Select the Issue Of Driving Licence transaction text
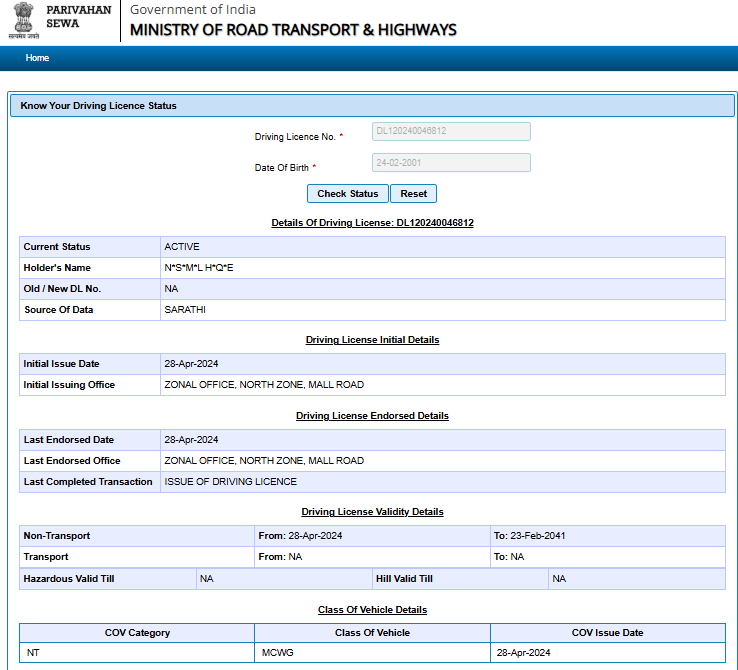The image size is (738, 670). point(230,482)
